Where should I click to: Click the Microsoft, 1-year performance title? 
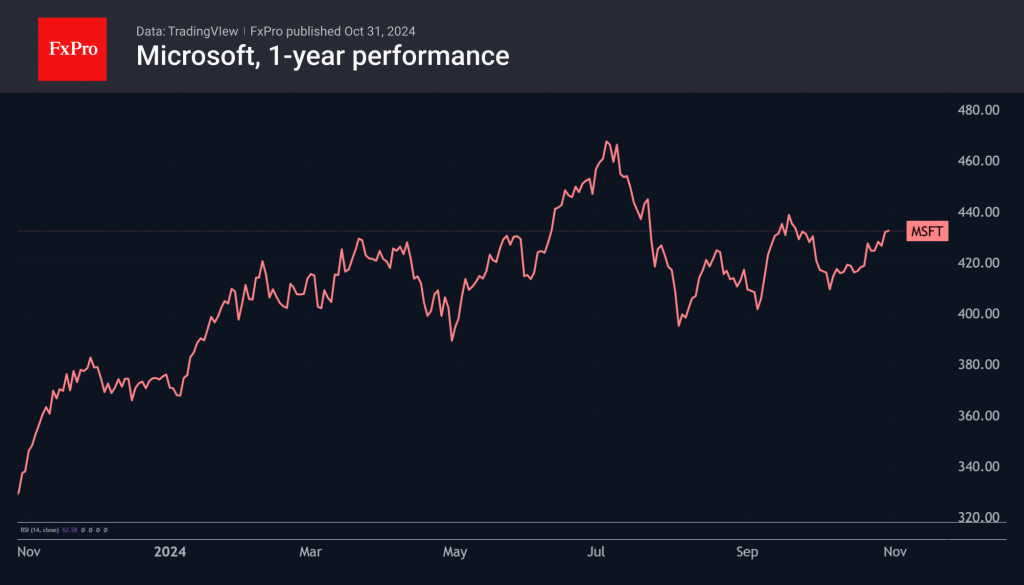[x=322, y=56]
